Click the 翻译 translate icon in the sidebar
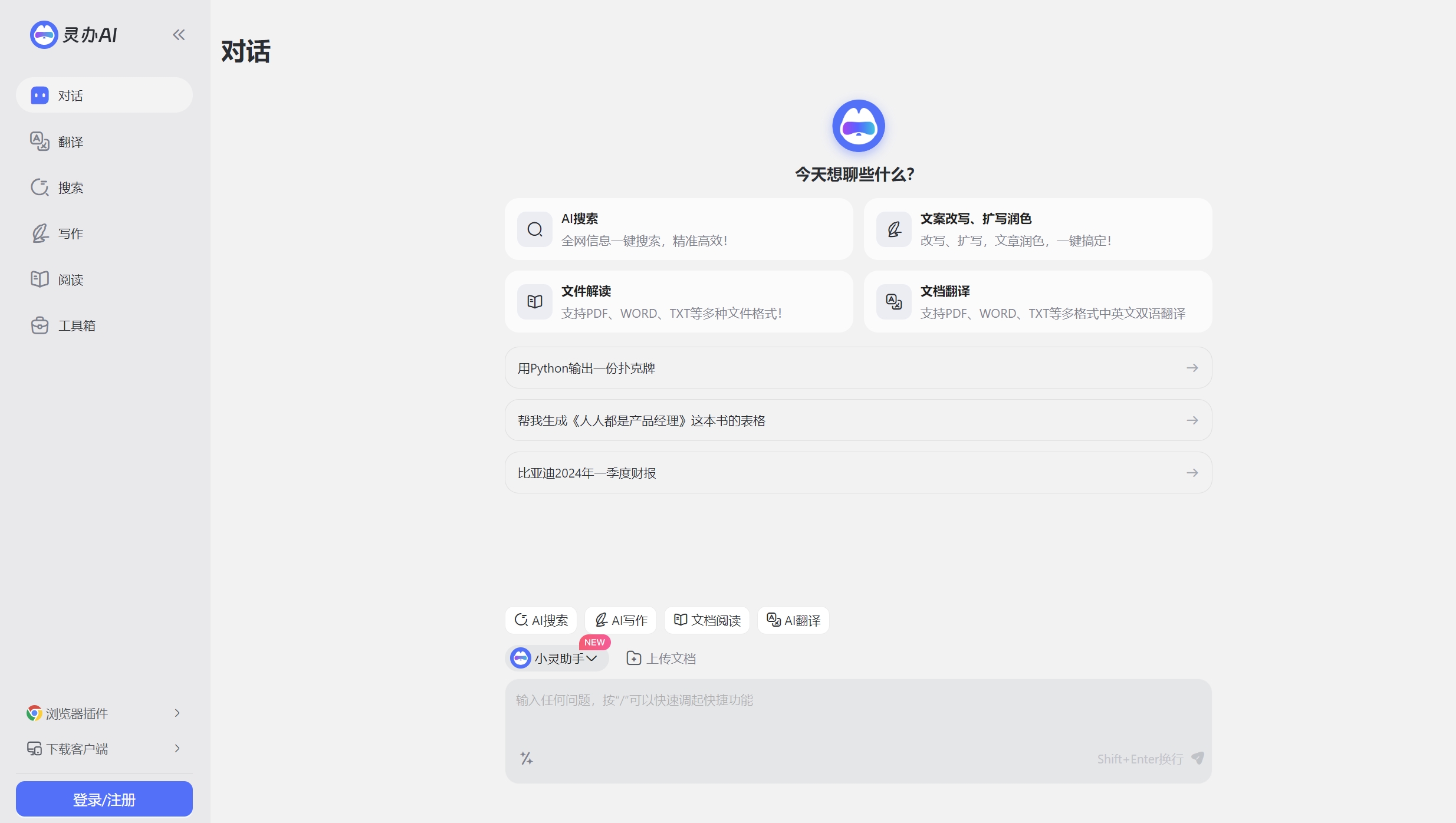The width and height of the screenshot is (1456, 823). pyautogui.click(x=40, y=141)
